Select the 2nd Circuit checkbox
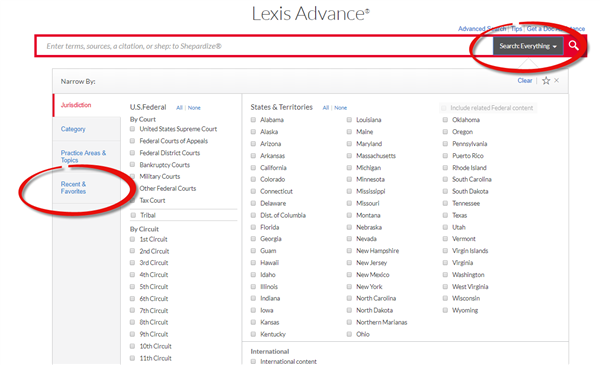The height and width of the screenshot is (365, 600). tap(132, 251)
